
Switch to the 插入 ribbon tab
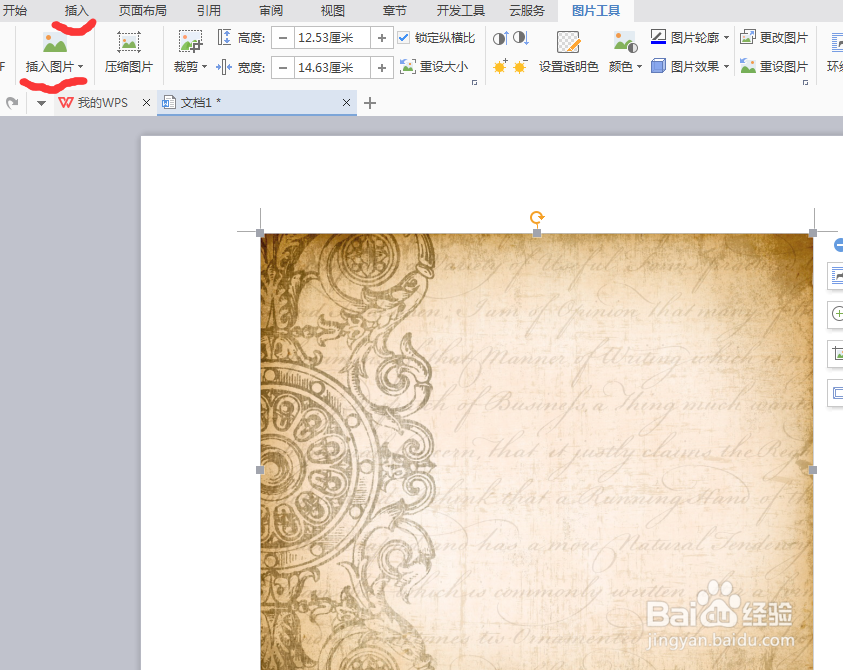tap(76, 10)
